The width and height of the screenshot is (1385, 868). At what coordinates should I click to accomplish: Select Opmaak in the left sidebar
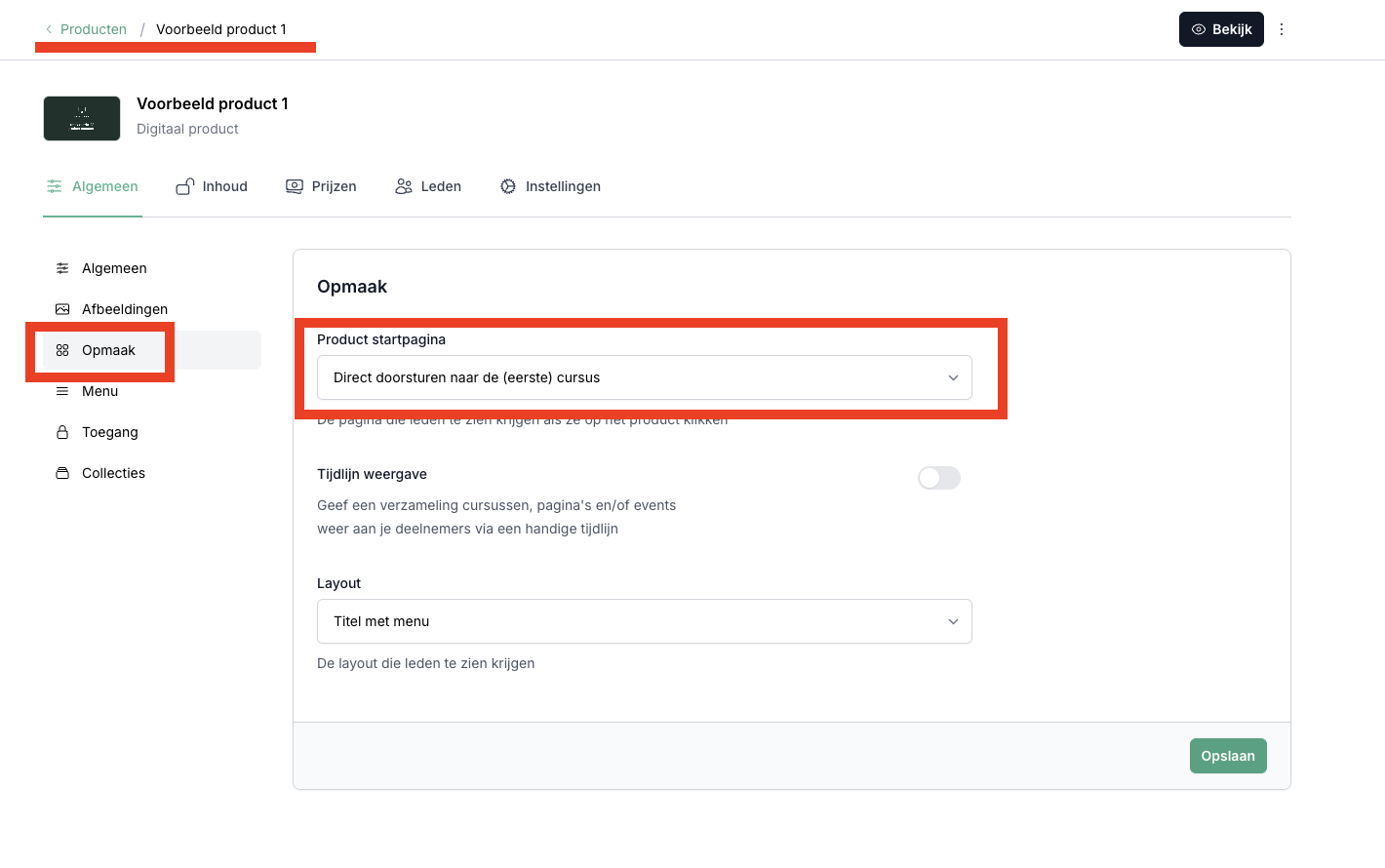click(108, 350)
